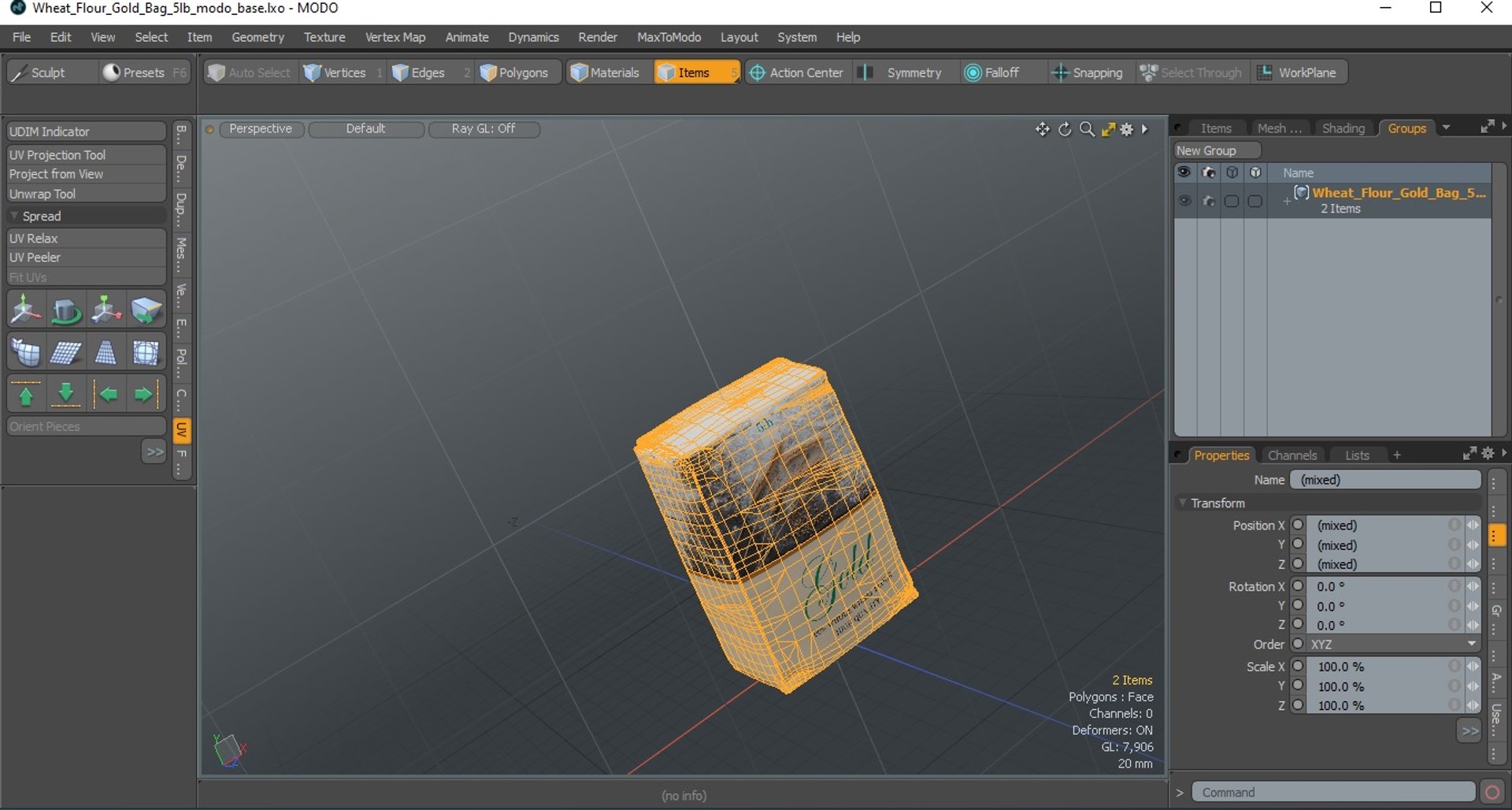Toggle visibility eye for Wheat_Flour_Gold_Bag group

(1184, 201)
